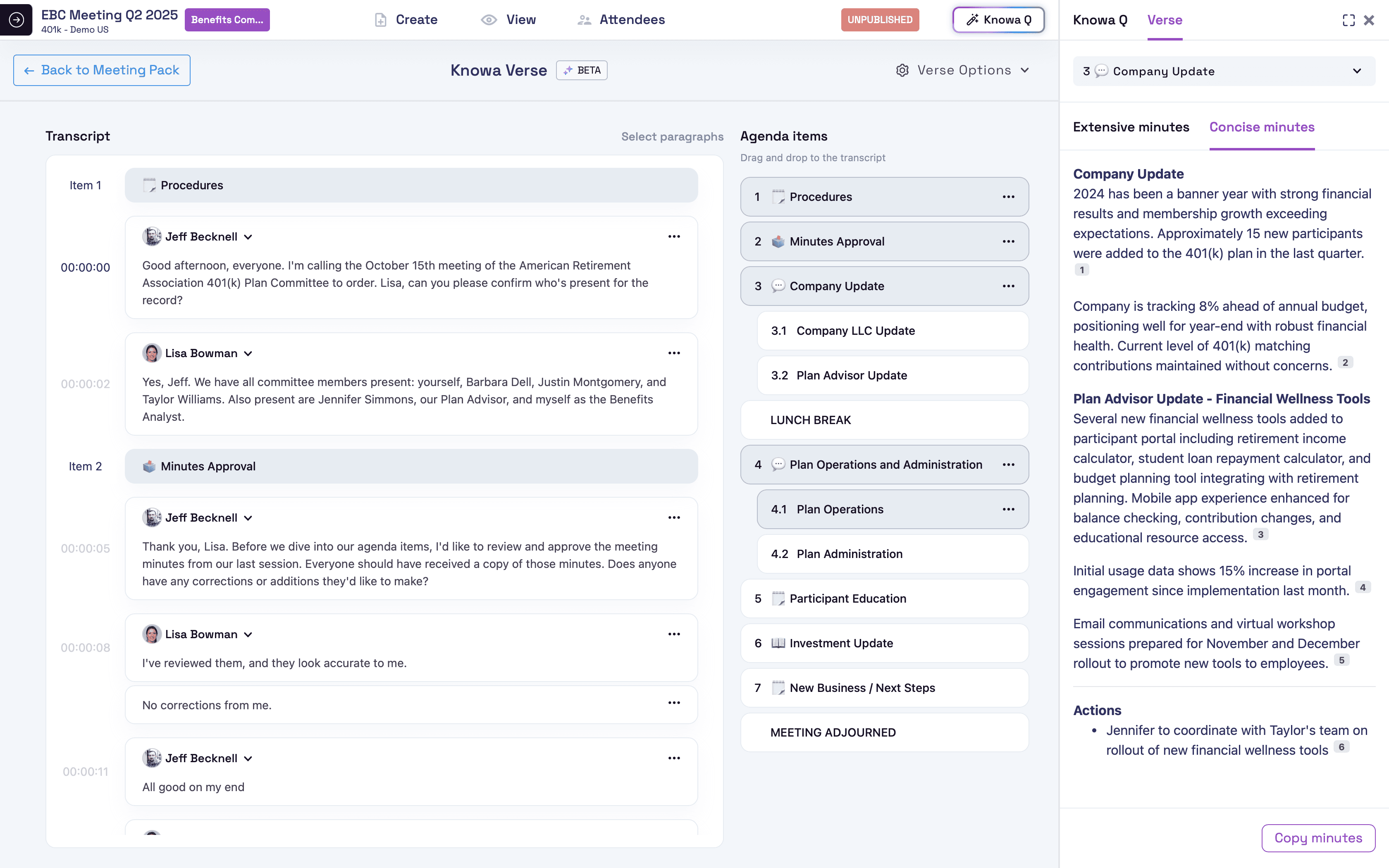The width and height of the screenshot is (1389, 868).
Task: Toggle the Knowa Q panel button
Action: tap(998, 19)
